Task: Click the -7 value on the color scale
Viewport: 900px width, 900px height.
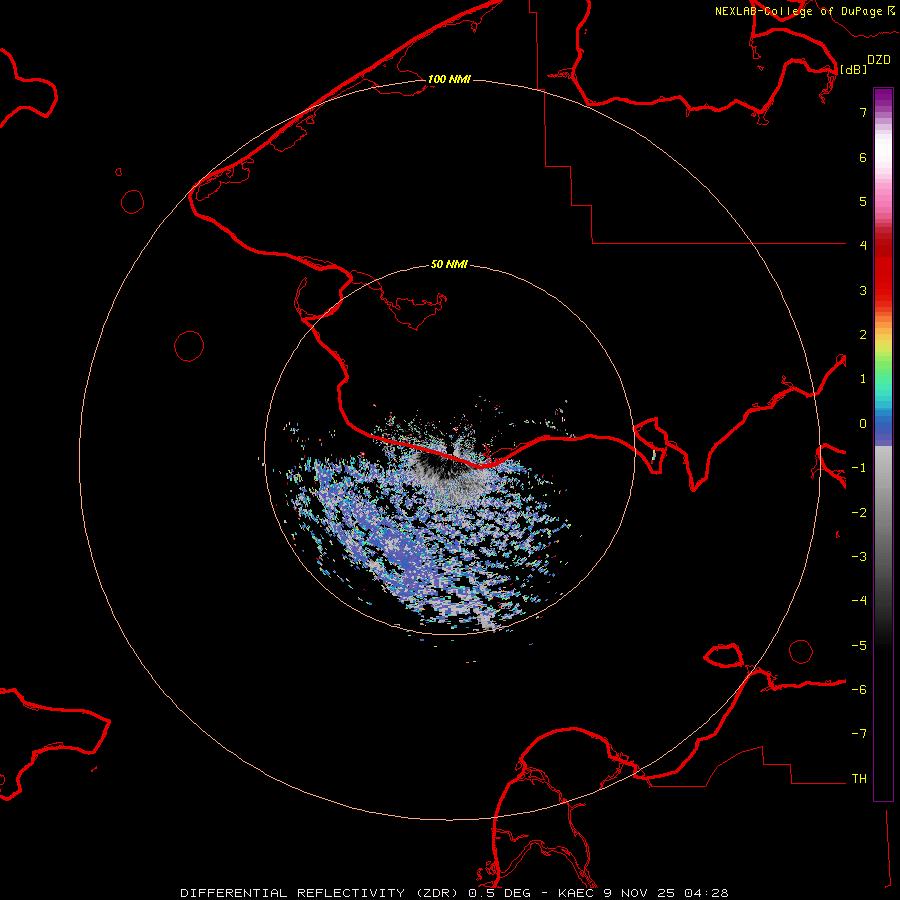Action: click(x=859, y=734)
